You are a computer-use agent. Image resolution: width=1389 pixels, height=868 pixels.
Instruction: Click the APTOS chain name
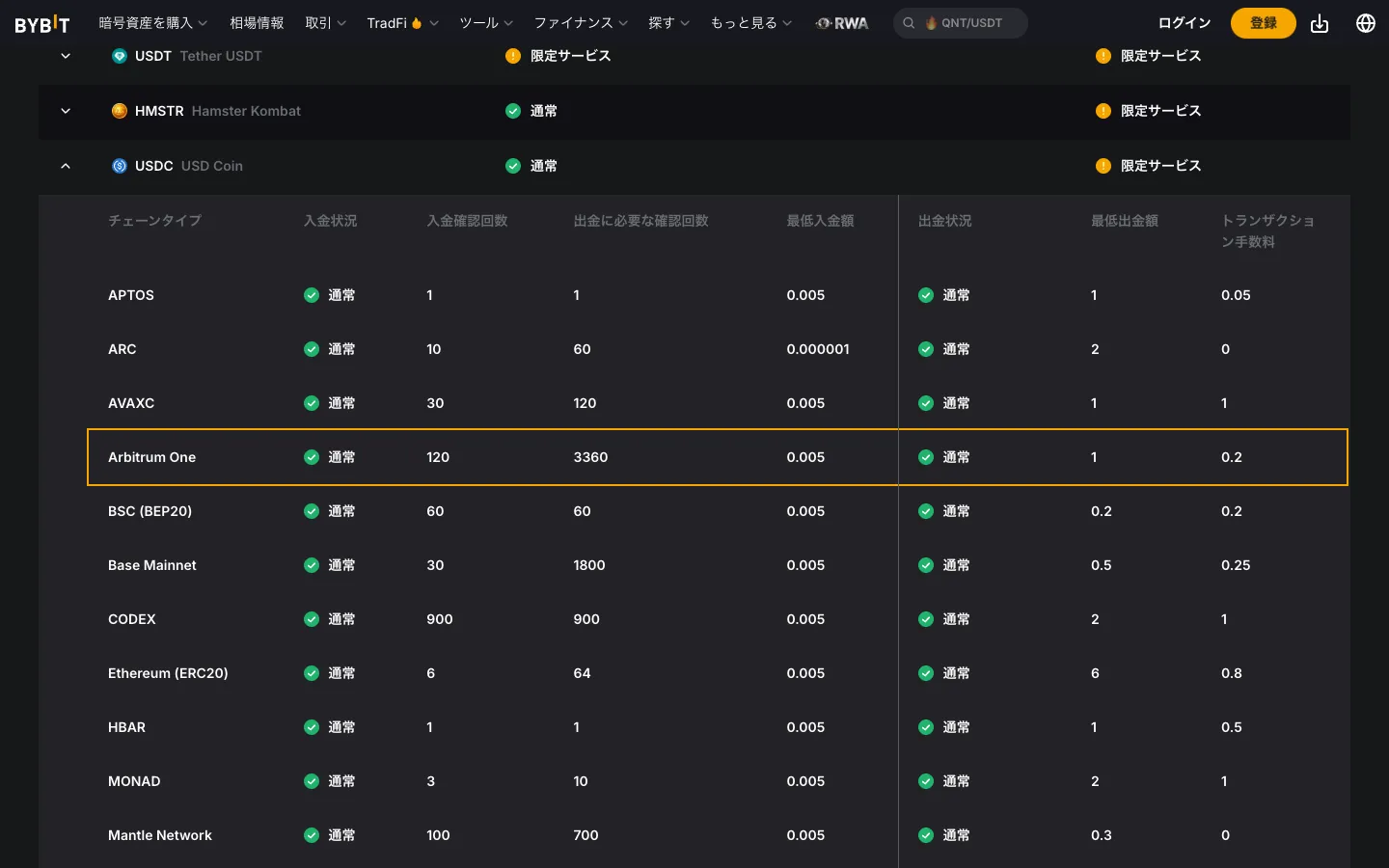point(131,295)
